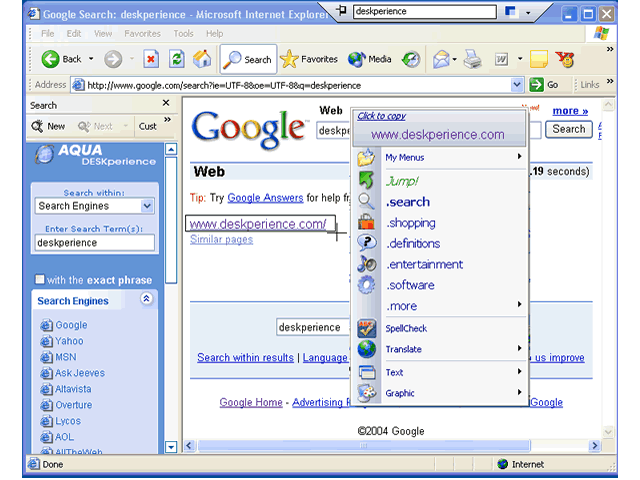Open the Mail button dropdown arrow
Image resolution: width=640 pixels, height=480 pixels.
[x=454, y=60]
